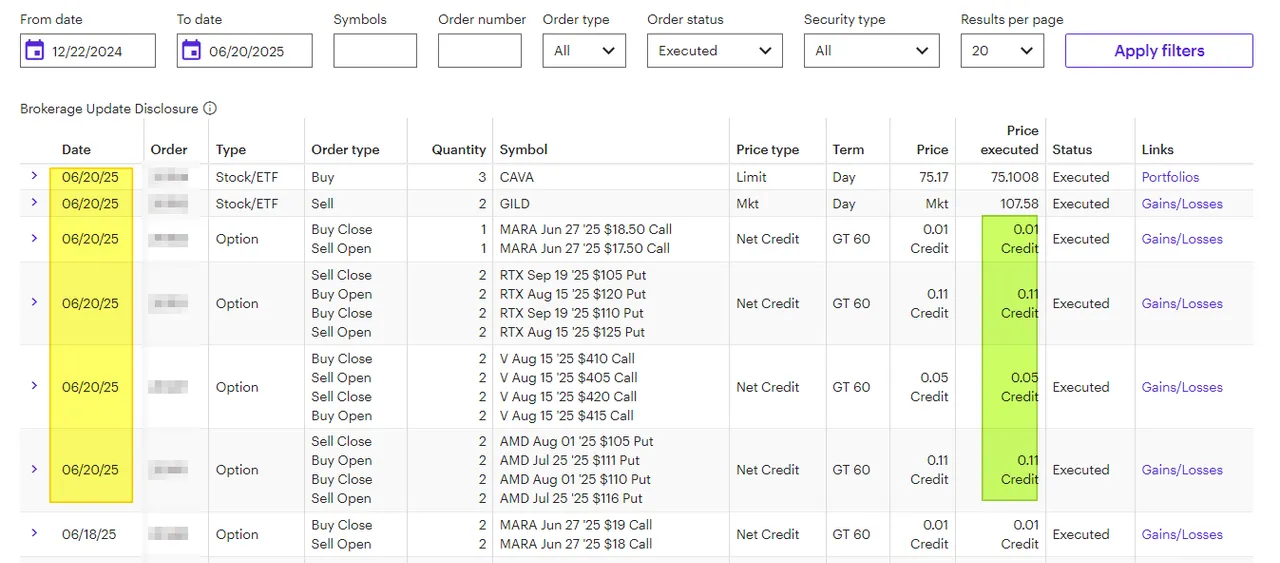Click the Brokerage Update Disclosure info icon
This screenshot has width=1280, height=563.
pos(210,109)
